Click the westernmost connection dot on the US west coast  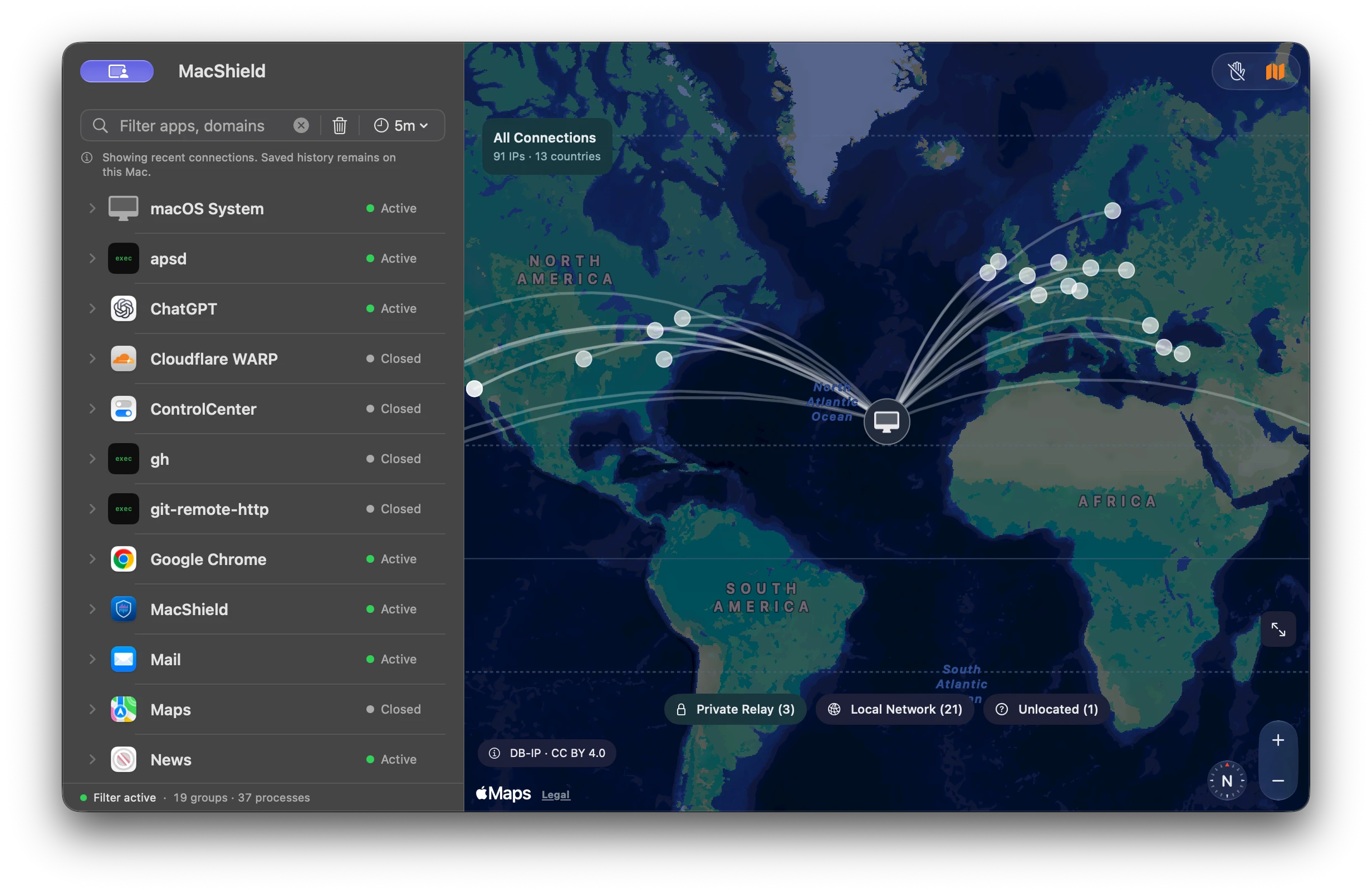coord(474,389)
